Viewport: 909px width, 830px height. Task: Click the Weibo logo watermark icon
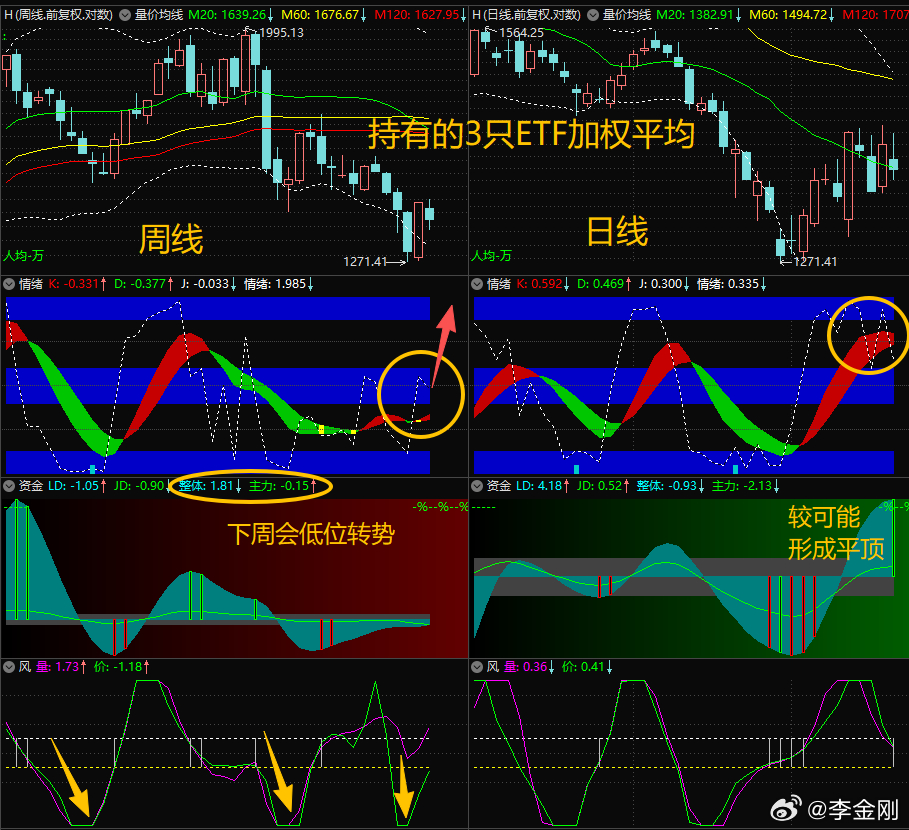click(x=786, y=808)
